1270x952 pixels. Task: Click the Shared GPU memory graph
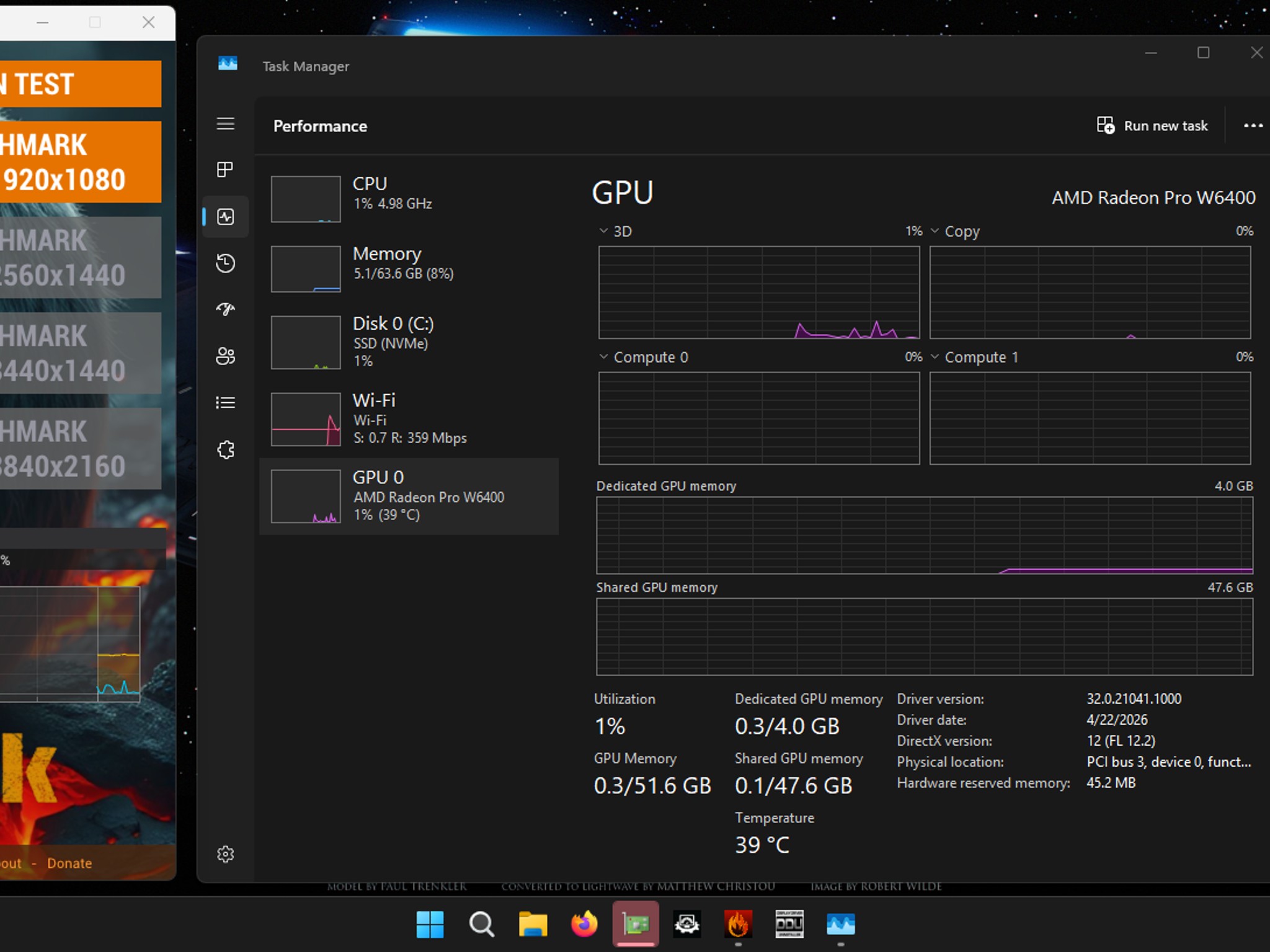click(x=925, y=637)
